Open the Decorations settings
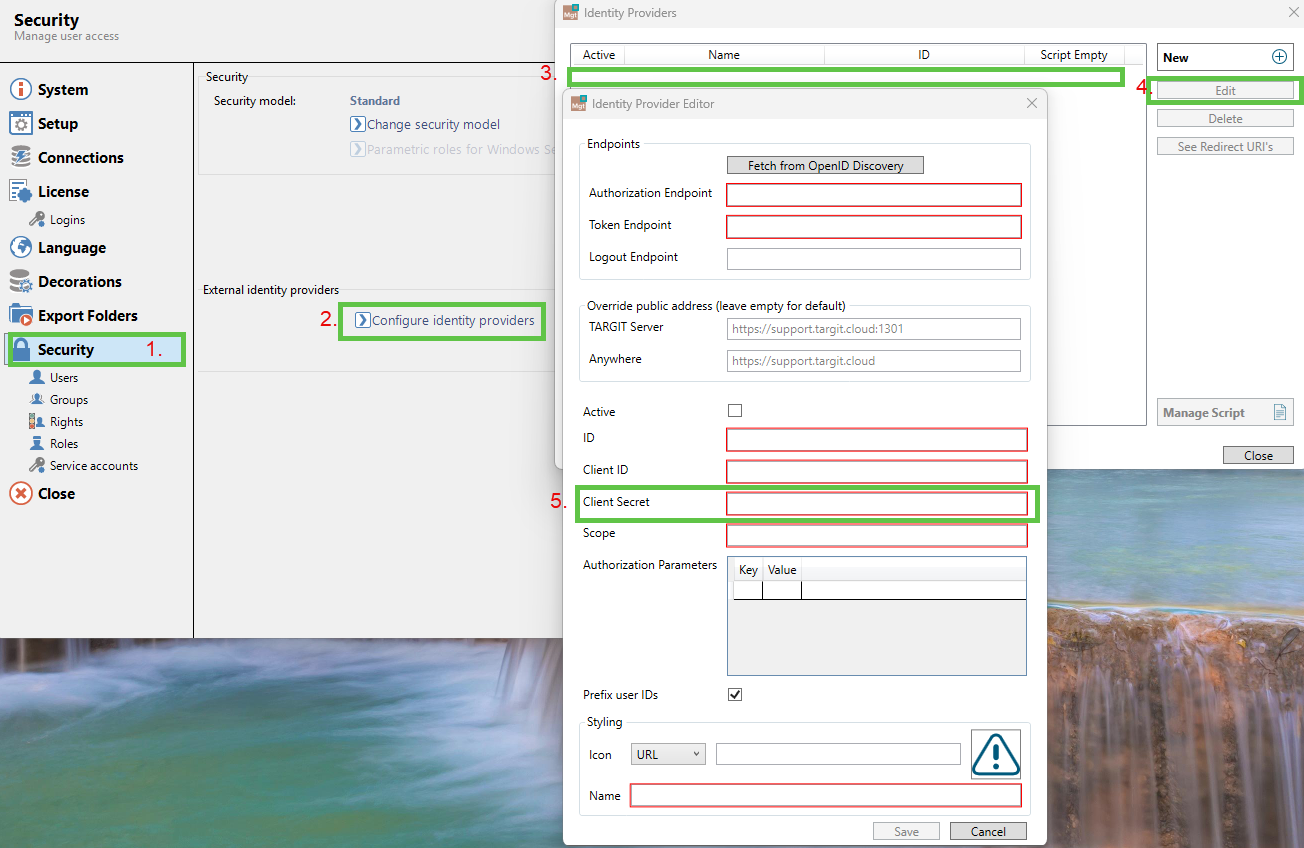Screen dimensions: 1304x848 82,281
